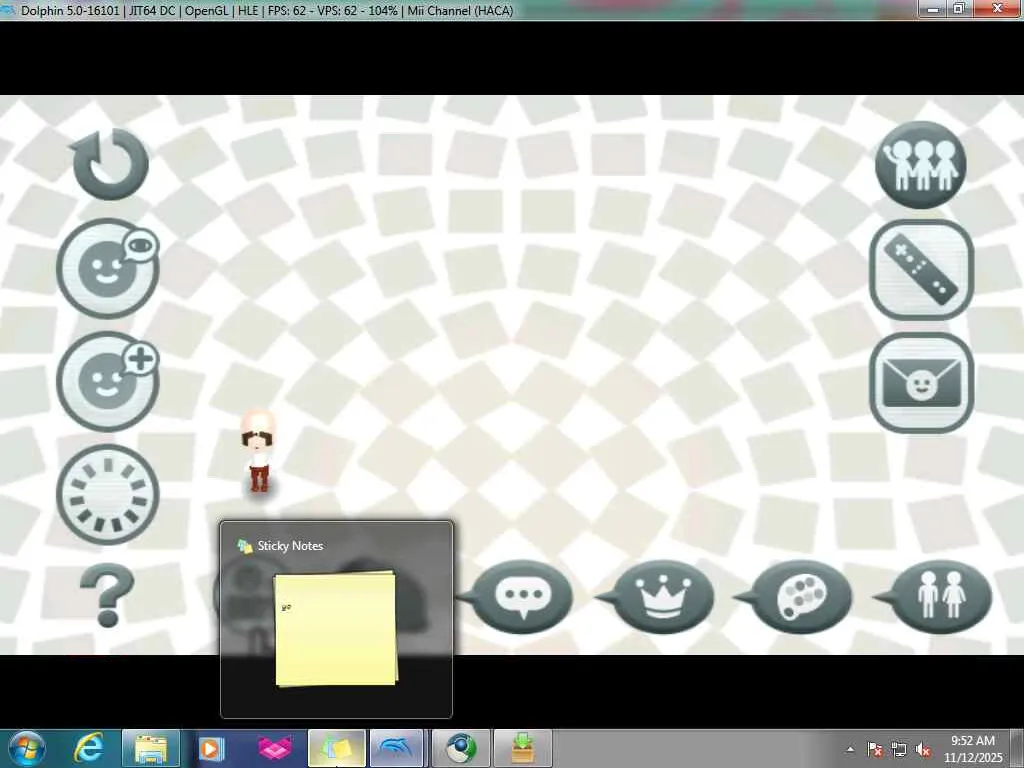Open the Windows Start menu
Viewport: 1024px width, 768px height.
(x=25, y=748)
